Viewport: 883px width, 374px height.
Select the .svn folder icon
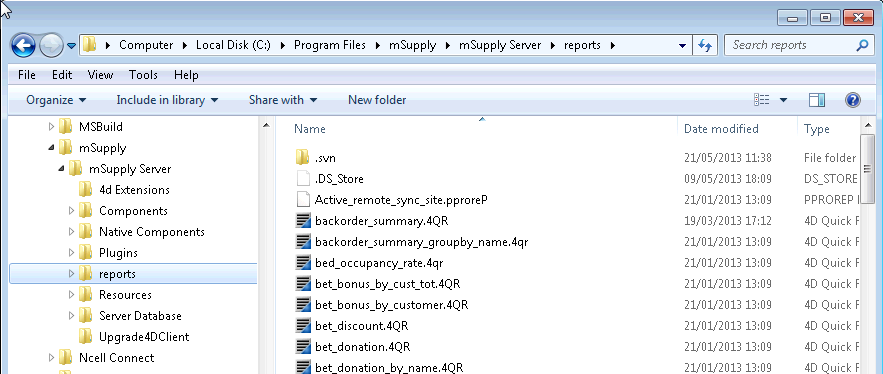pos(303,158)
